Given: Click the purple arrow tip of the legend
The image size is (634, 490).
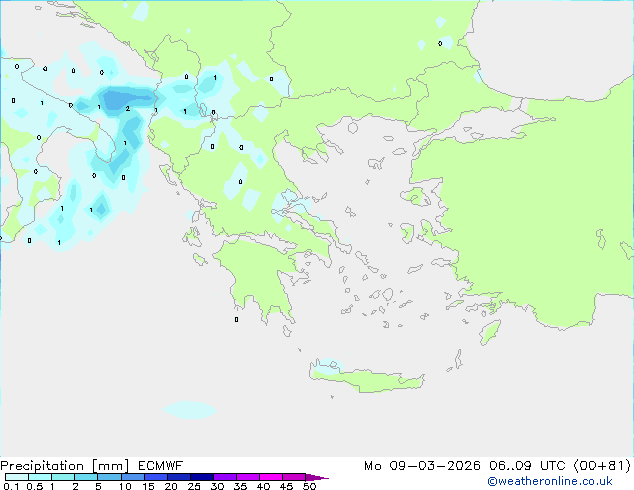Looking at the screenshot, I should pos(317,477).
